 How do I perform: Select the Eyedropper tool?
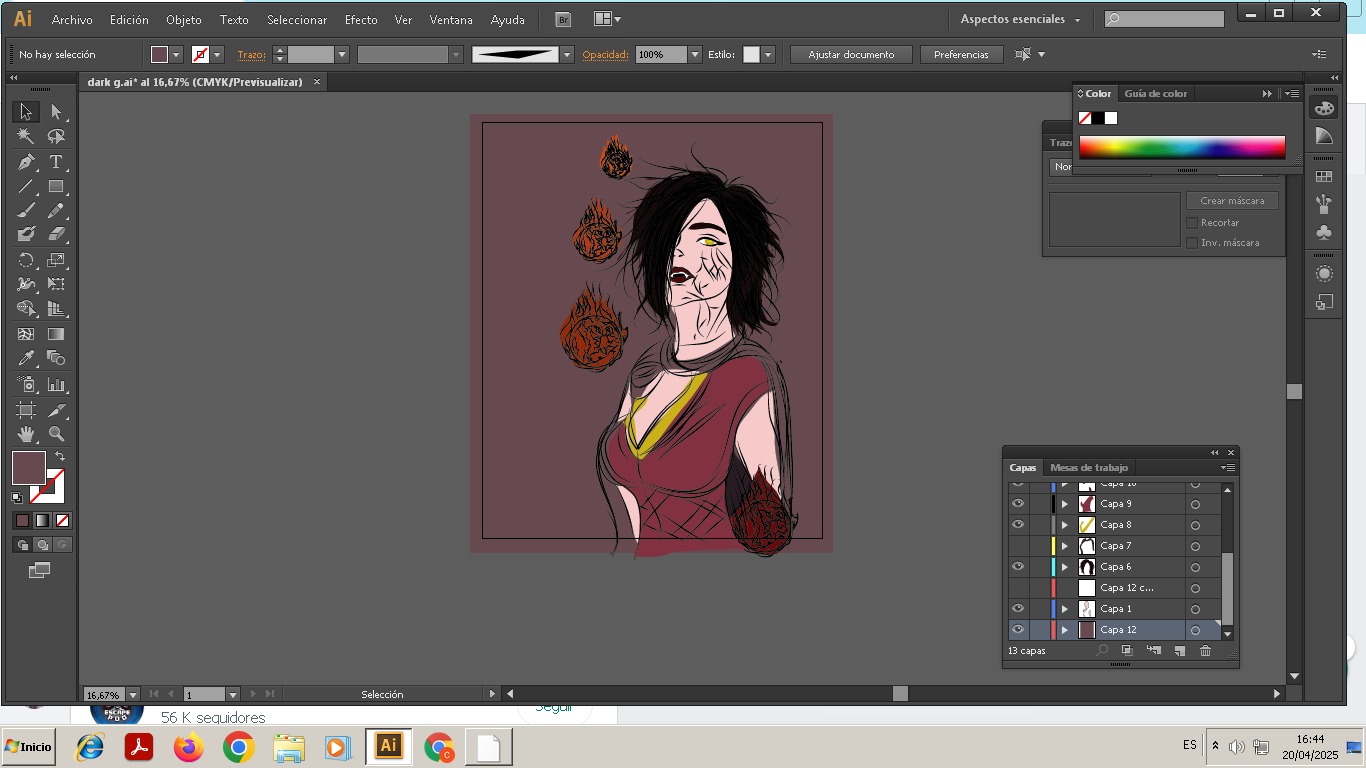click(x=26, y=359)
